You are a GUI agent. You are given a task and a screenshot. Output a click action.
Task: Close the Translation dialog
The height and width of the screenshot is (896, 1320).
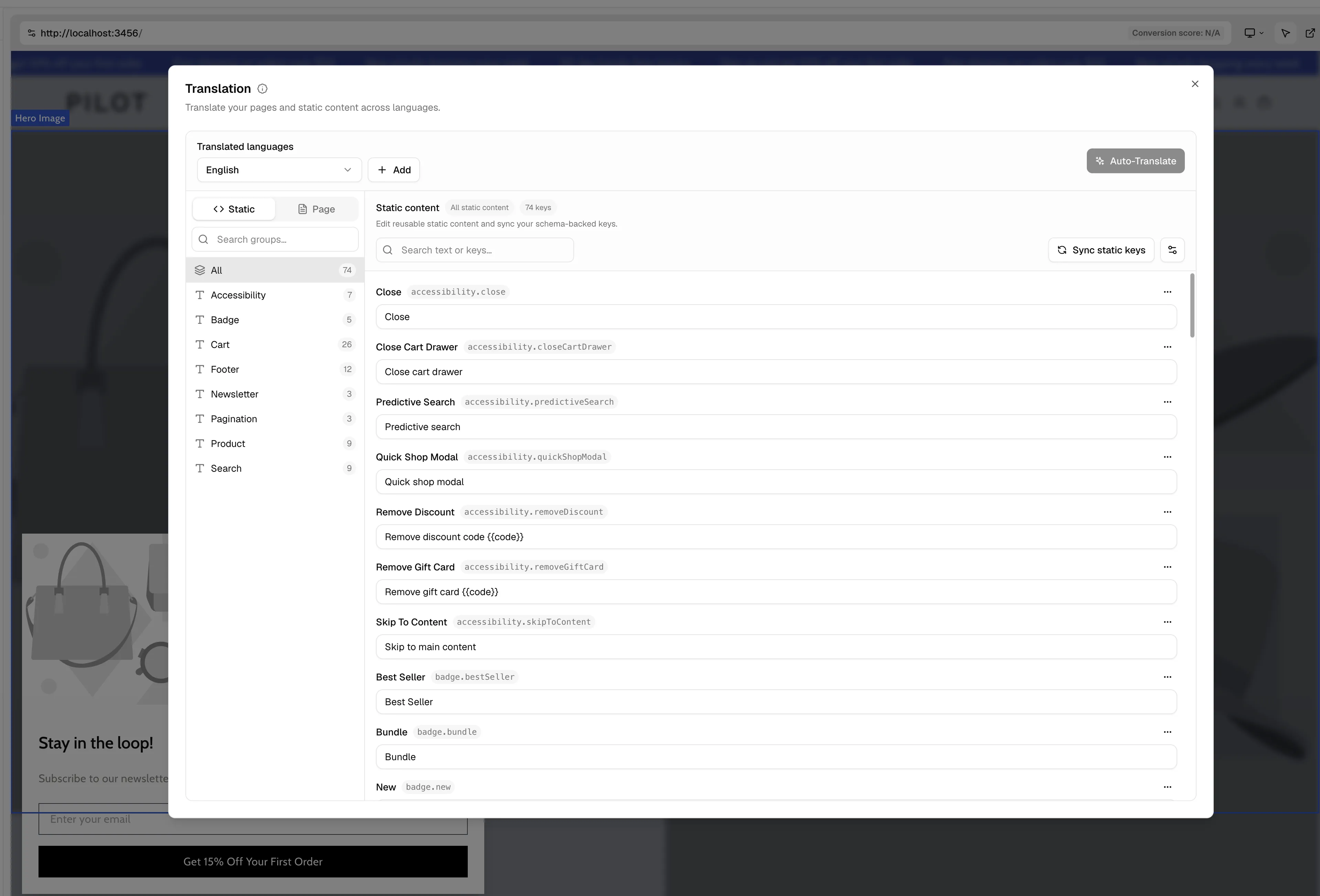(x=1195, y=84)
